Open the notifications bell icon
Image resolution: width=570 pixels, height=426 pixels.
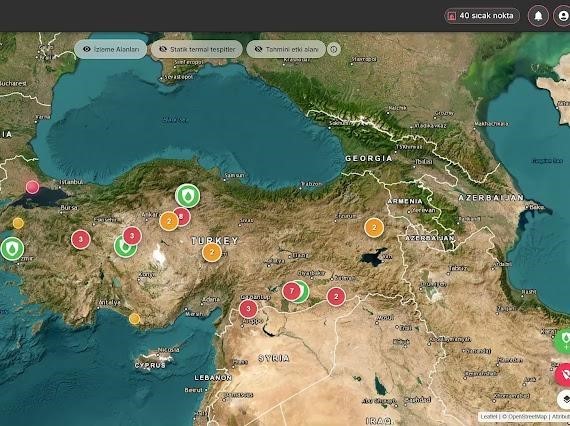click(538, 16)
